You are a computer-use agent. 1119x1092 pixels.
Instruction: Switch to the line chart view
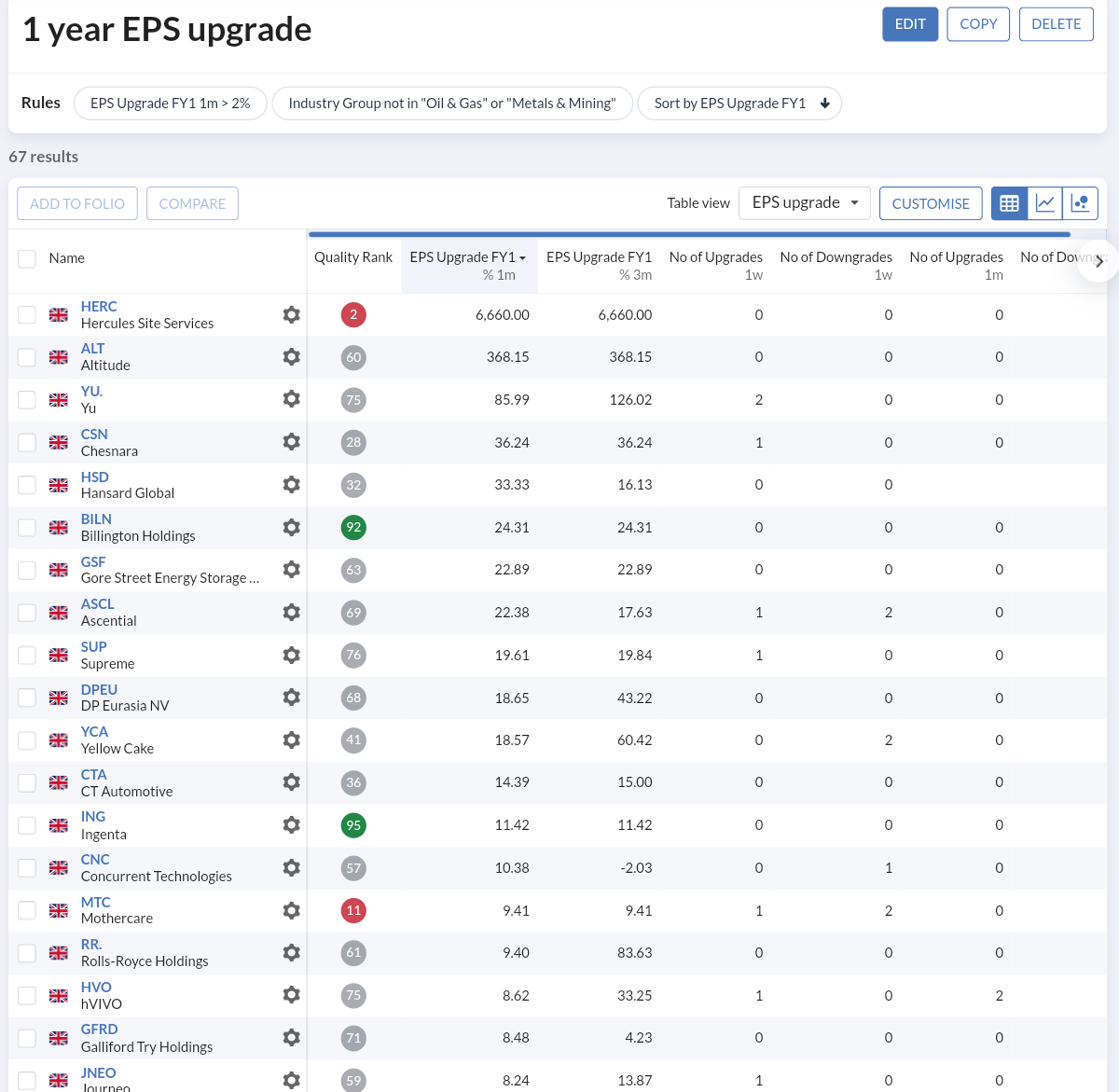pyautogui.click(x=1045, y=203)
